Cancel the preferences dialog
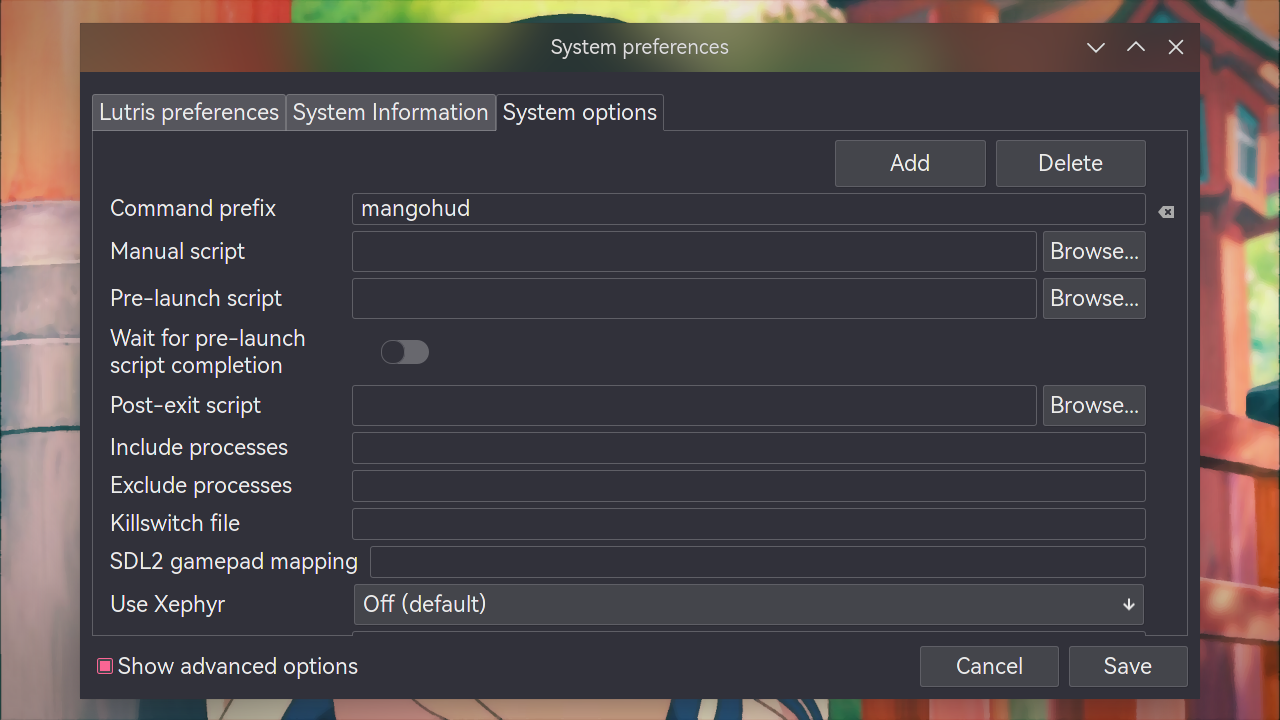 pyautogui.click(x=989, y=666)
